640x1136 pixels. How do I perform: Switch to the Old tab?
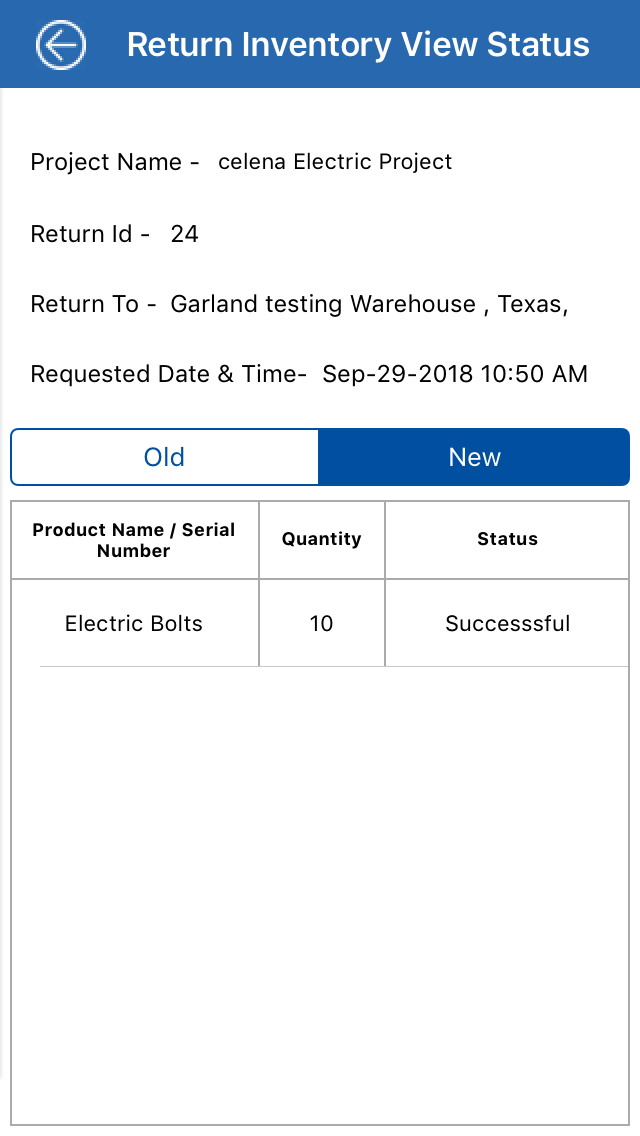[x=164, y=457]
